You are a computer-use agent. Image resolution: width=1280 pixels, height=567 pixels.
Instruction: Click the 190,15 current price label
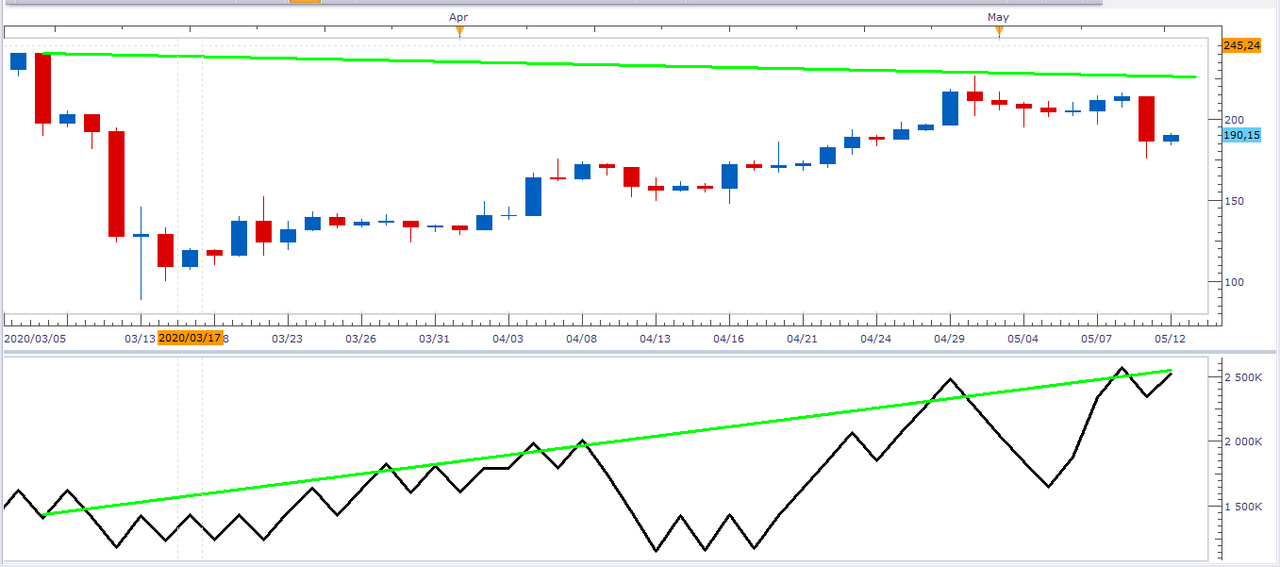click(1240, 135)
